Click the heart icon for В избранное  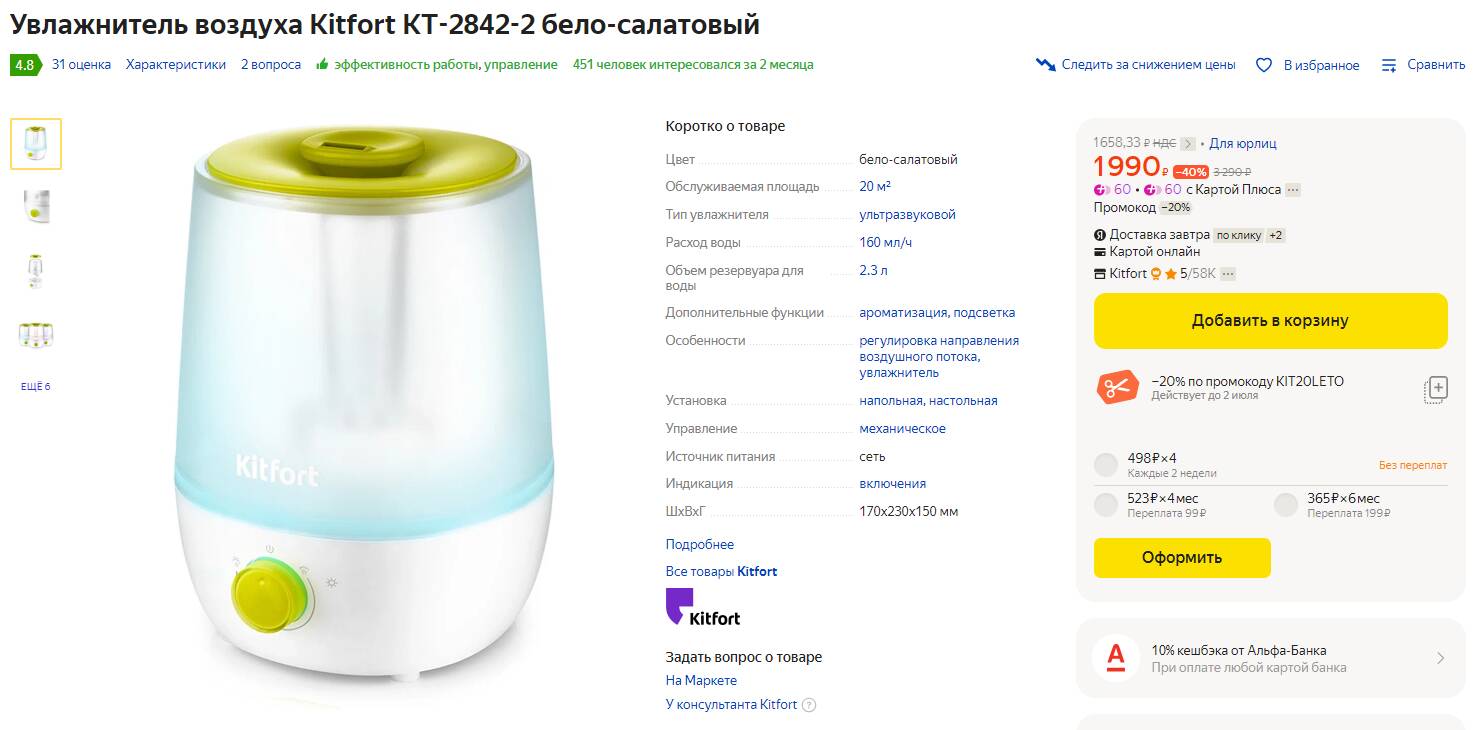click(1264, 65)
